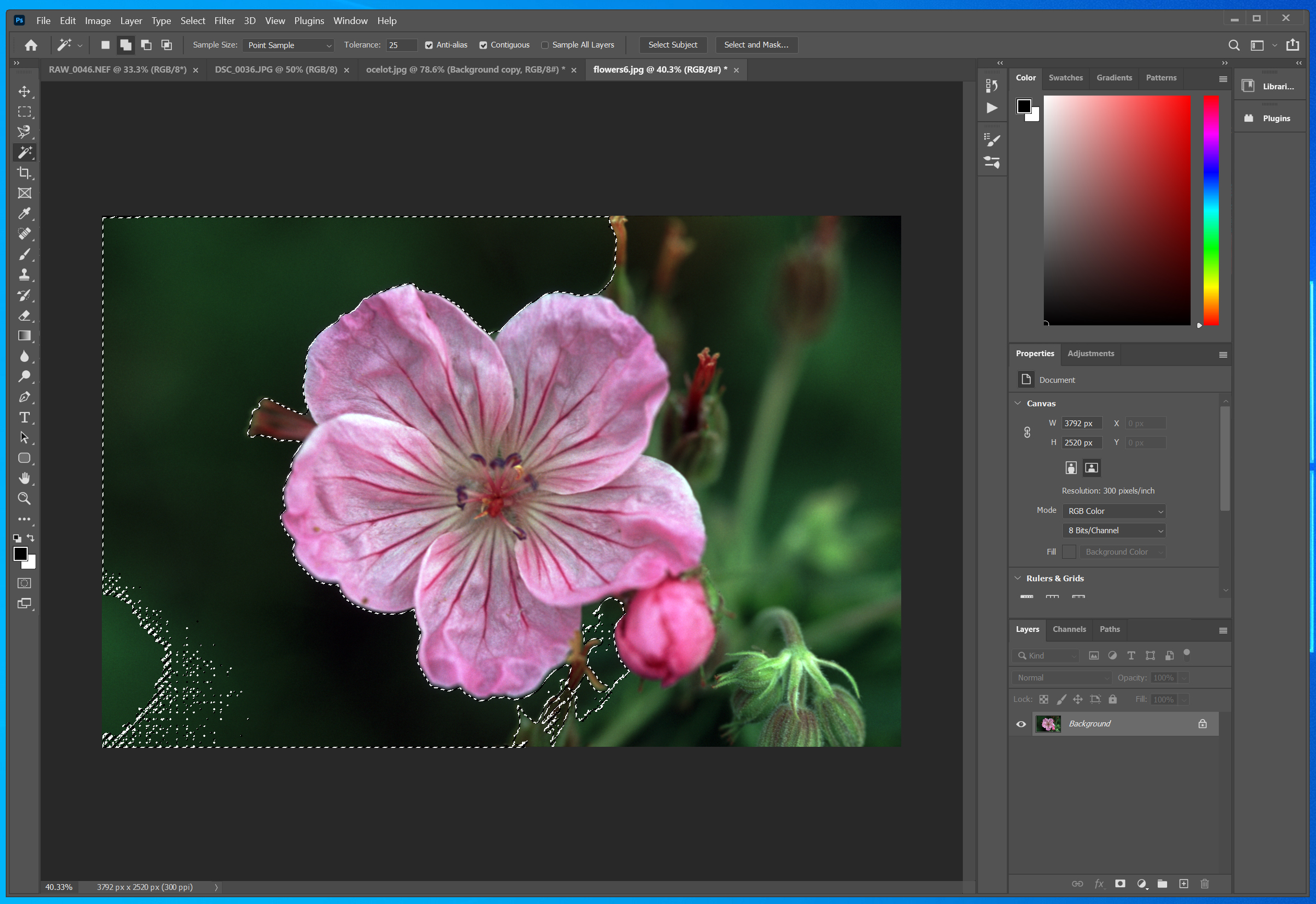Select the Brush tool
This screenshot has width=1316, height=904.
point(25,254)
